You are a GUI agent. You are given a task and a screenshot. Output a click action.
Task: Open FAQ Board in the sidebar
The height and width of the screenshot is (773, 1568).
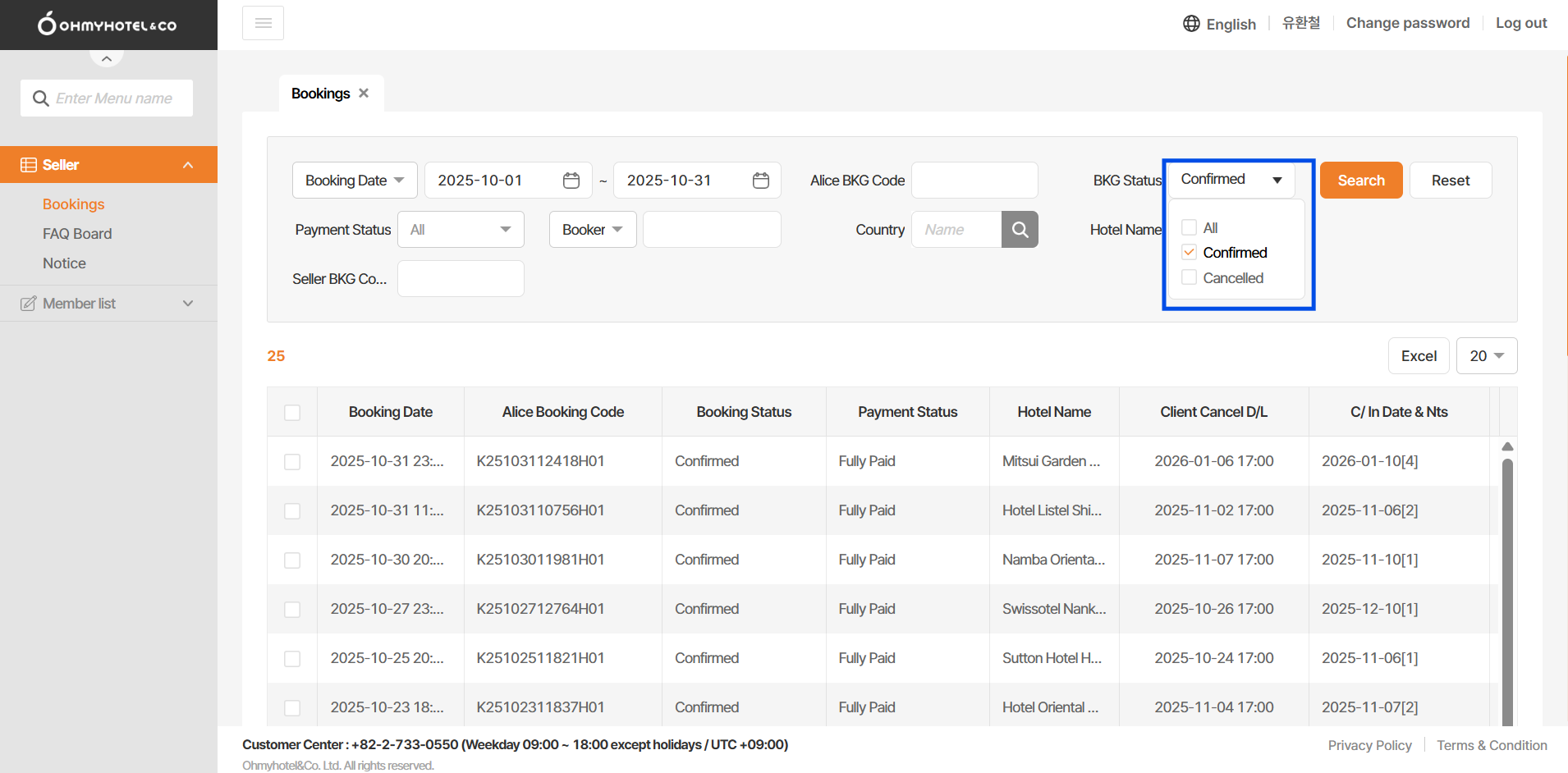[x=77, y=234]
